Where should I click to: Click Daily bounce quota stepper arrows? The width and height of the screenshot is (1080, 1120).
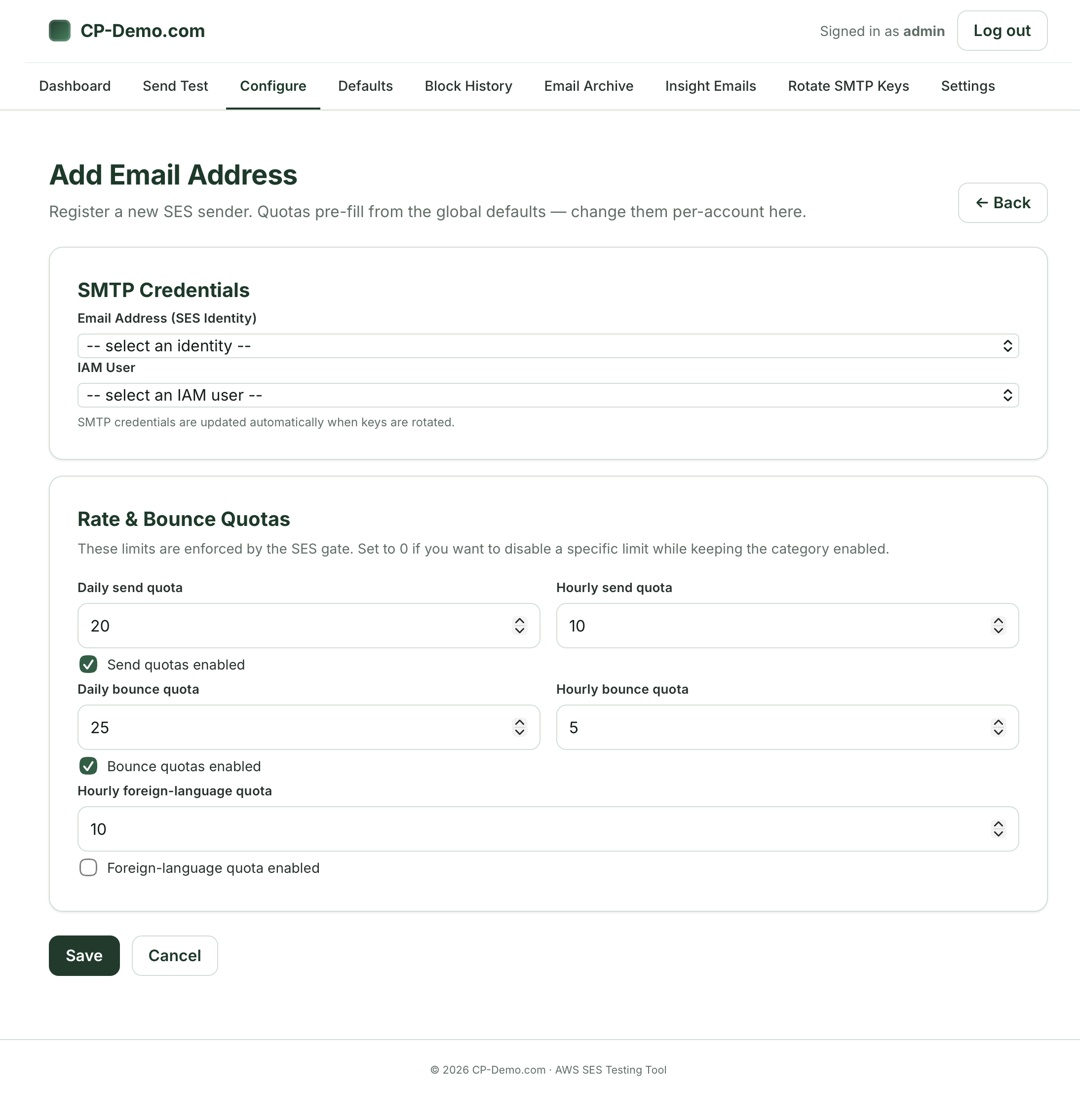[519, 727]
